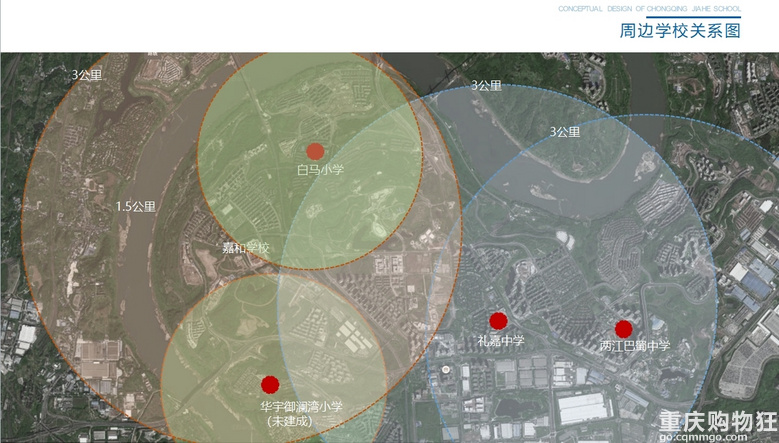This screenshot has width=779, height=443.
Task: Select the red marker above 两江巴蜀中学
Action: coord(623,329)
